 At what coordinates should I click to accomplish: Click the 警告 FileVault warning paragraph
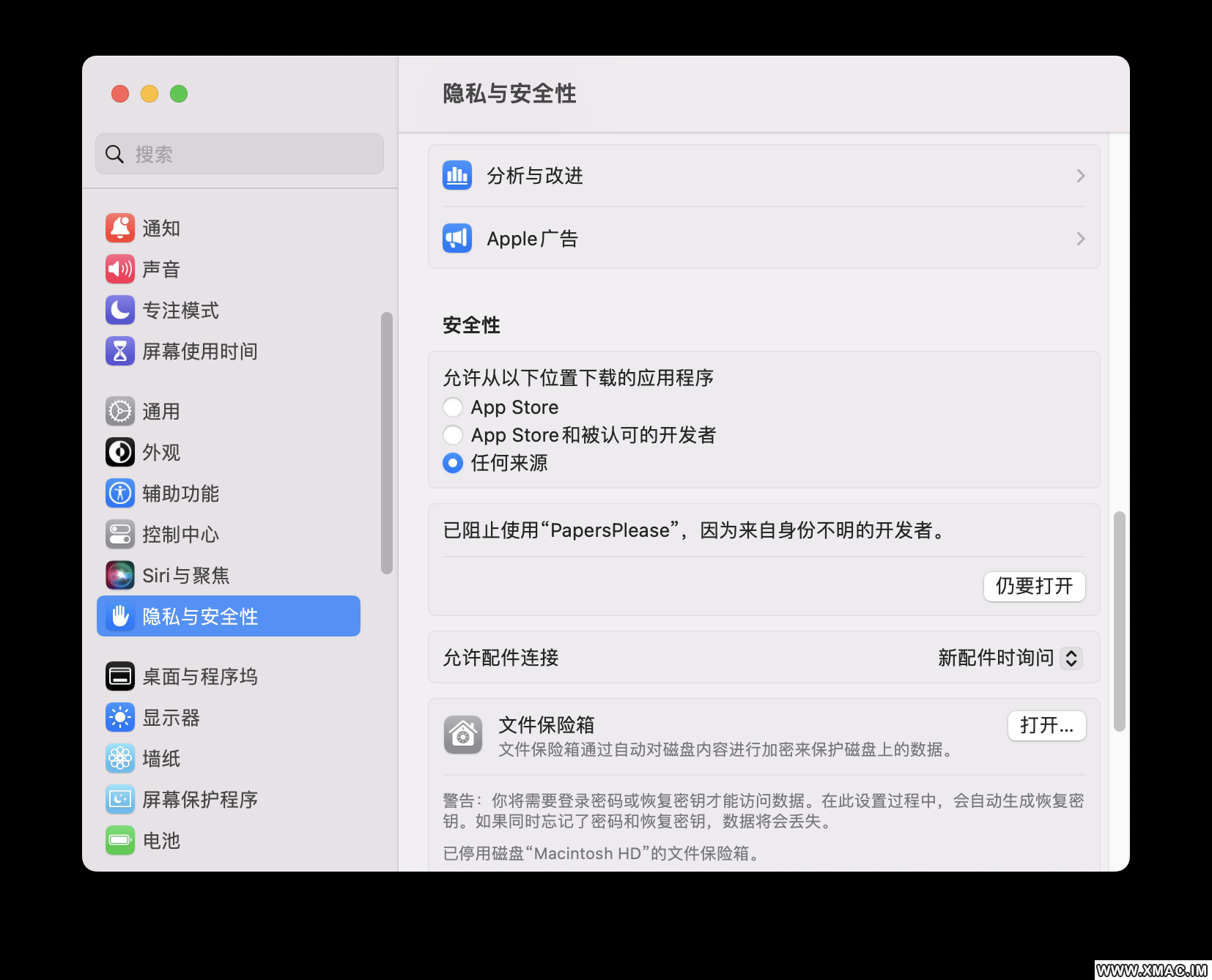(764, 811)
